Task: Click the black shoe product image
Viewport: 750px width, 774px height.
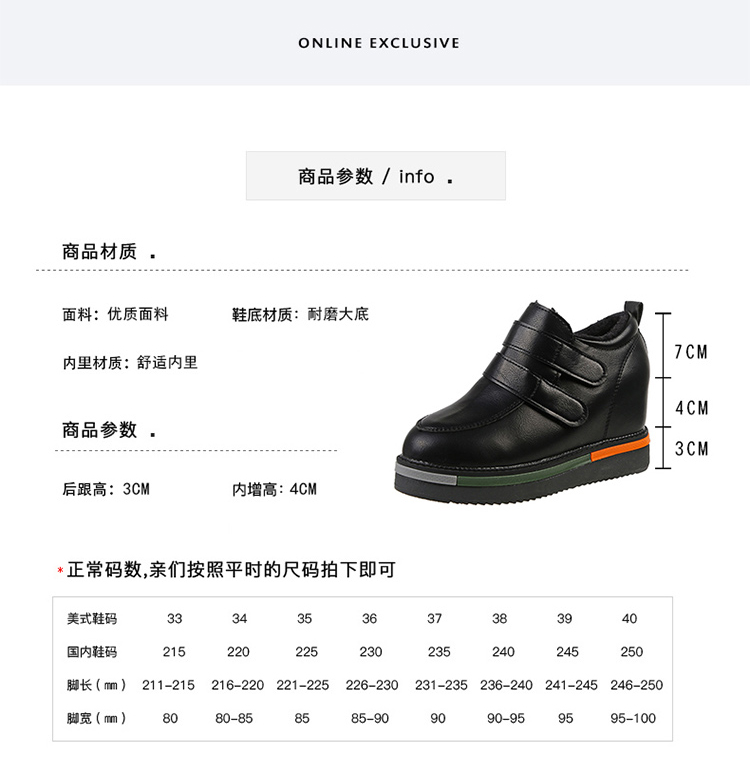Action: 523,402
